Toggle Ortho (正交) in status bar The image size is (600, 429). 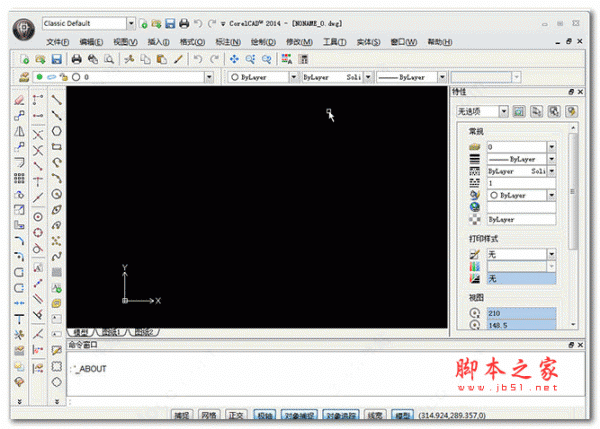tap(236, 415)
